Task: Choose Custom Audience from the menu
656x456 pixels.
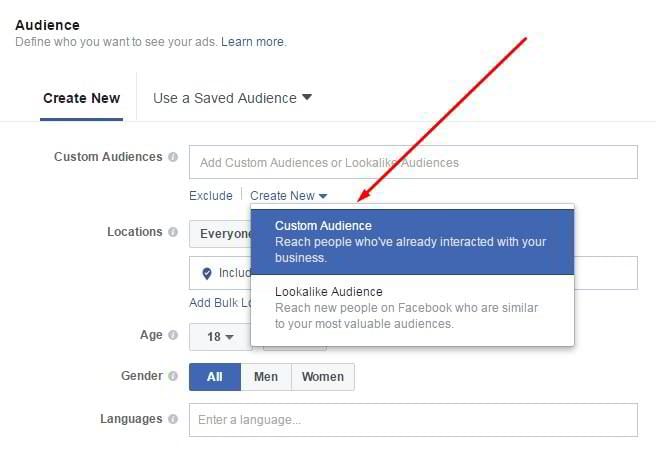Action: pos(412,241)
